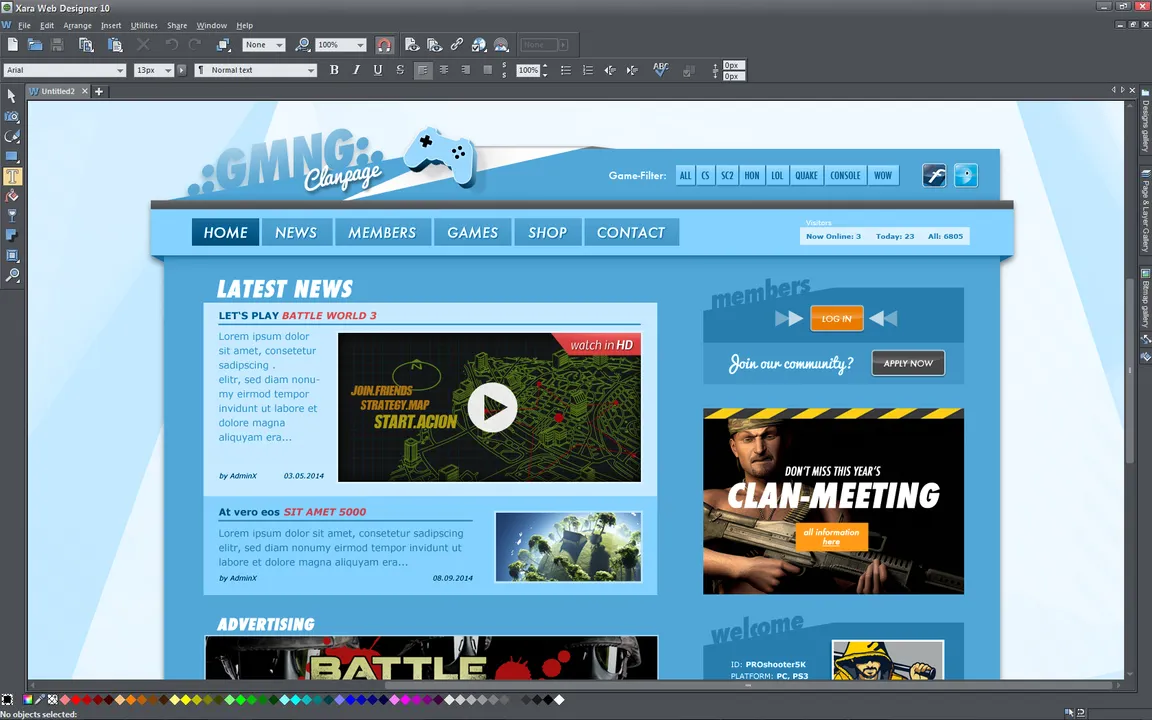Open the colour editor icon on the colour line
The image size is (1152, 720).
pyautogui.click(x=28, y=699)
